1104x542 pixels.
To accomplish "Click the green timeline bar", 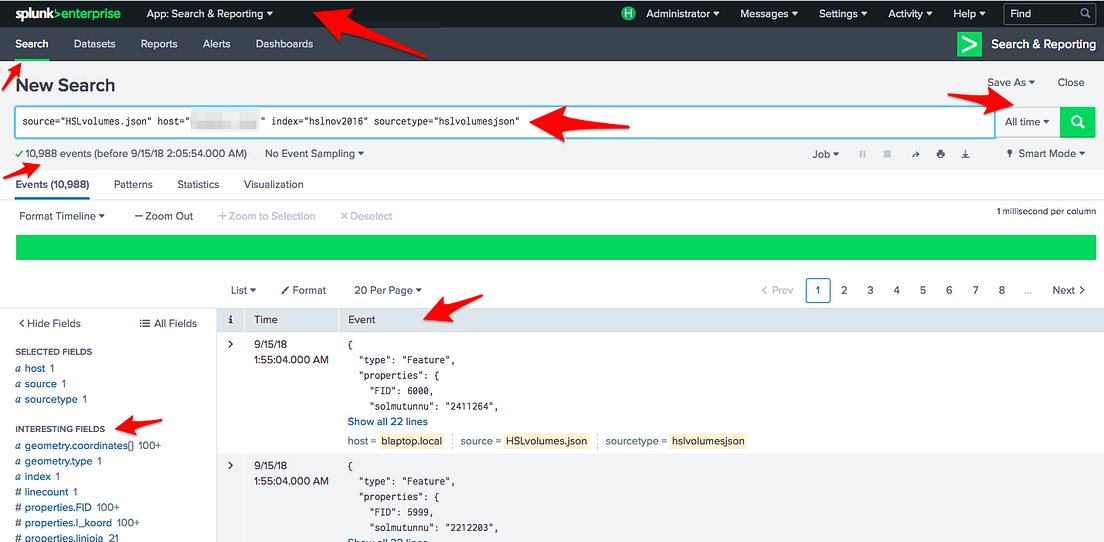I will coord(556,248).
